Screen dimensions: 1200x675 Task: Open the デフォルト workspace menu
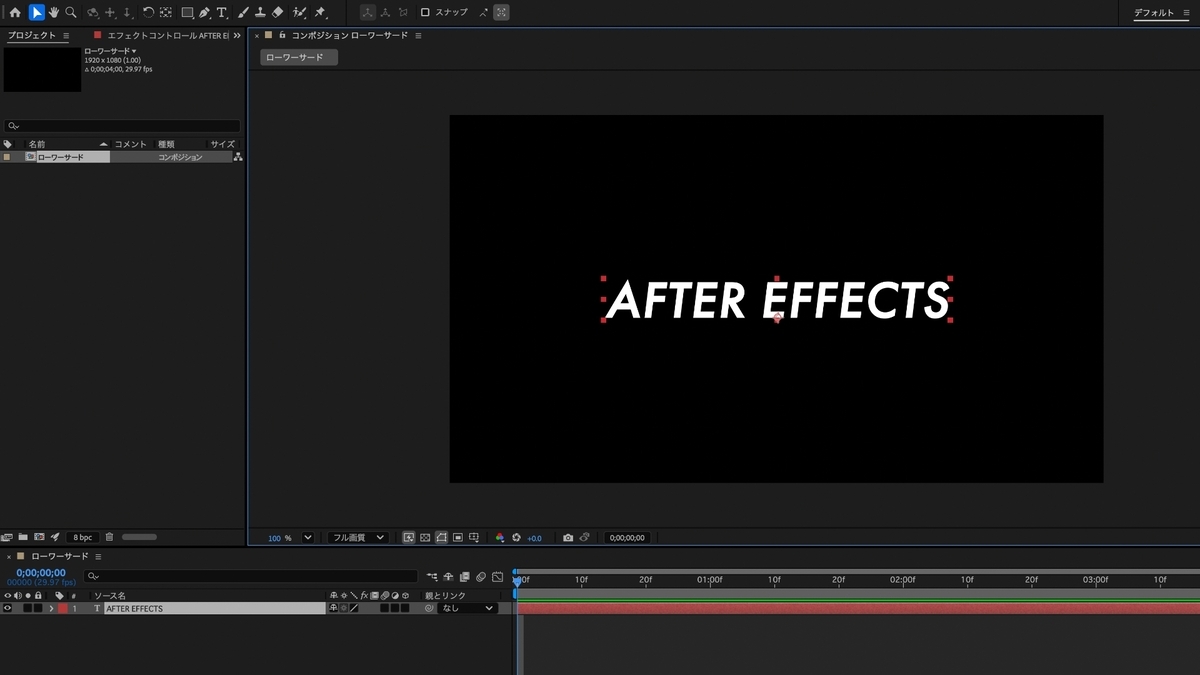pyautogui.click(x=1186, y=13)
